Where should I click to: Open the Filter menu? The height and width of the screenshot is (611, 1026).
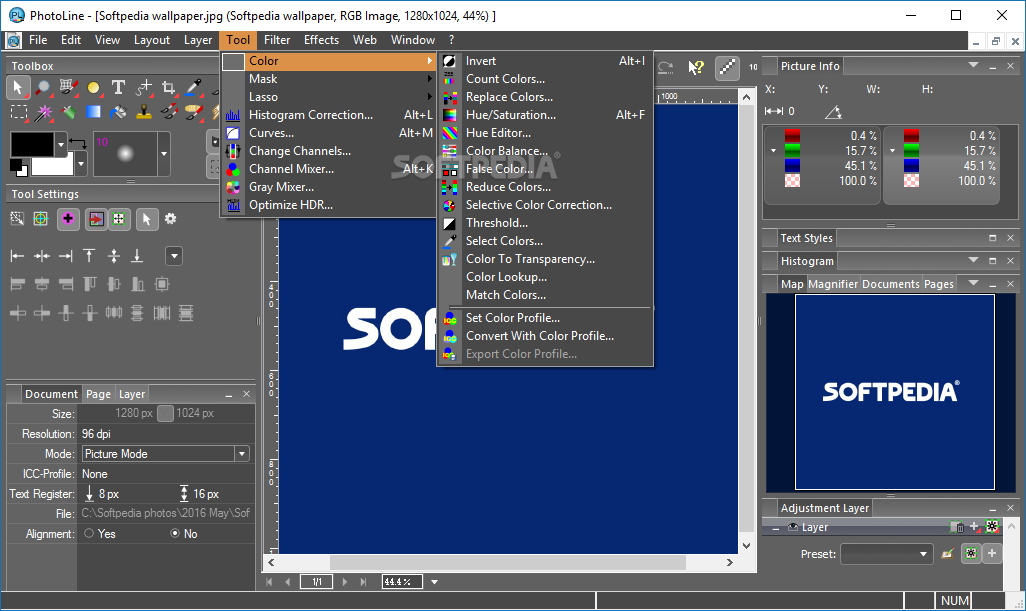tap(277, 40)
